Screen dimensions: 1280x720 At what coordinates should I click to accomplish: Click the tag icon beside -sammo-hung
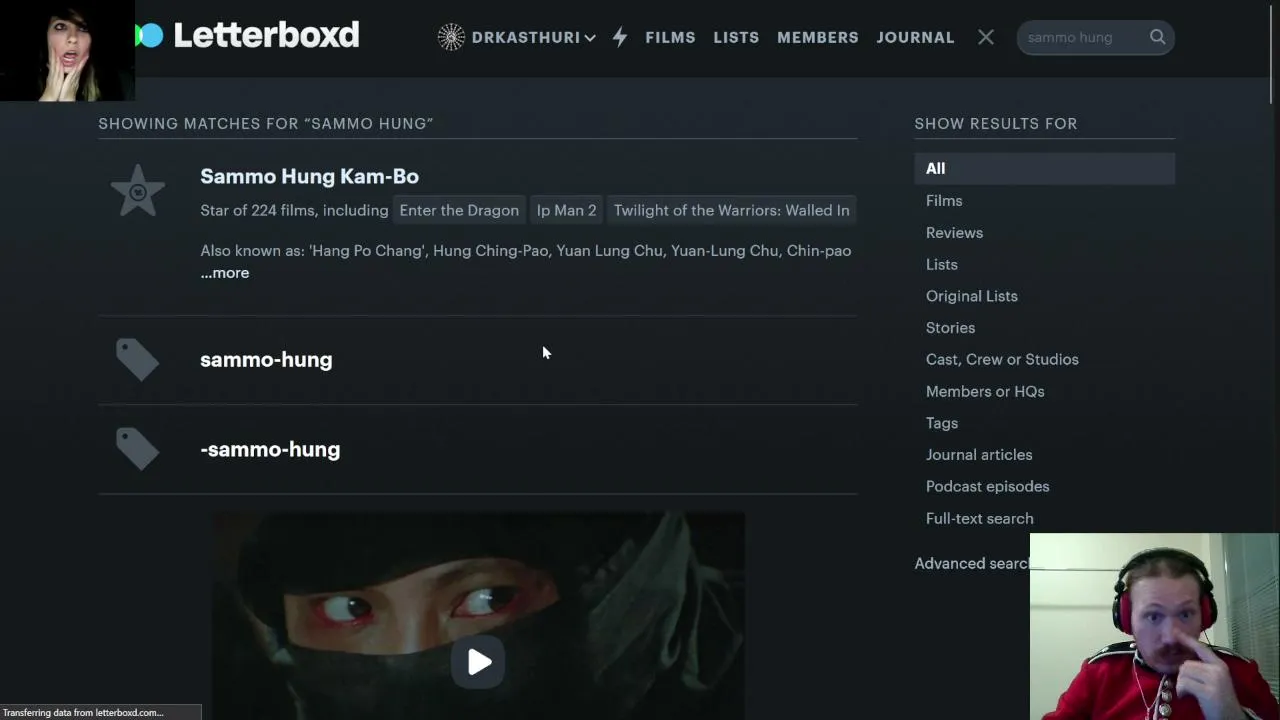[x=138, y=449]
